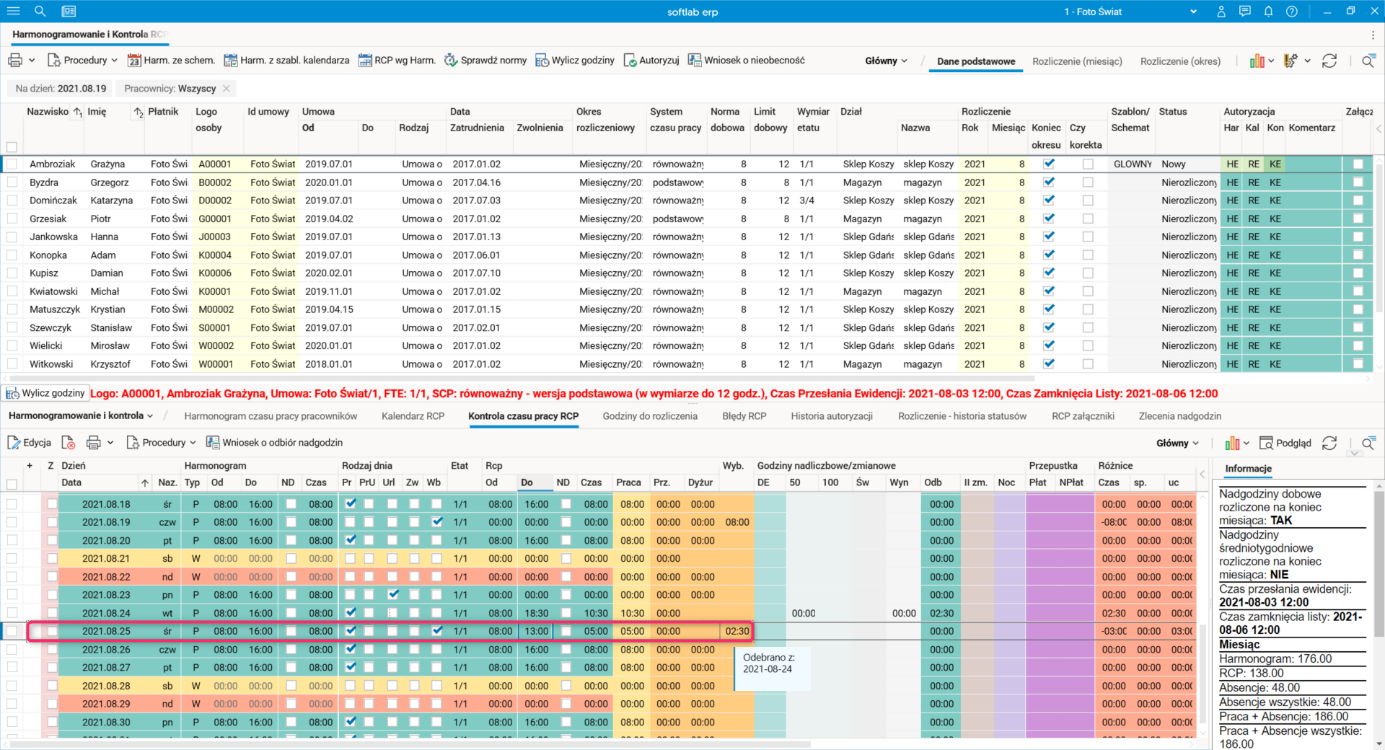Open the chart dropdown in the RCP panel toolbar

[x=1238, y=442]
